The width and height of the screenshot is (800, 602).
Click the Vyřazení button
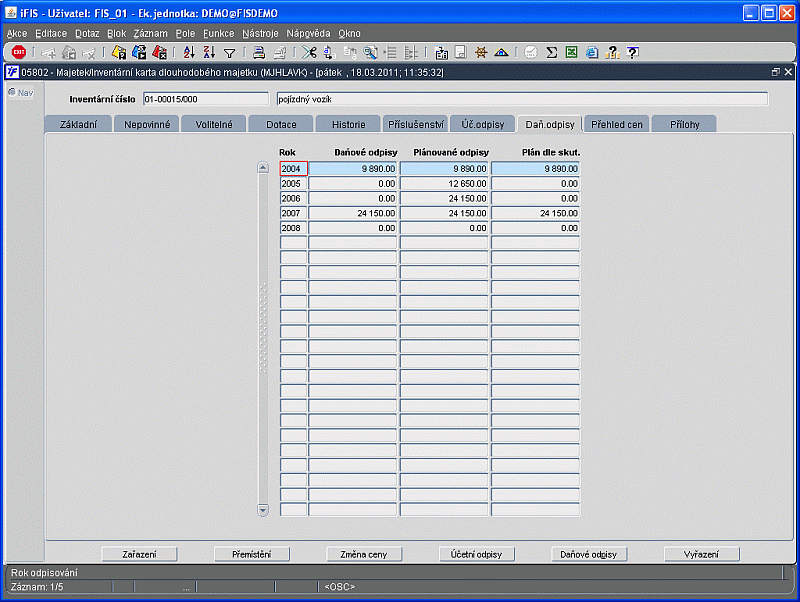(x=702, y=554)
